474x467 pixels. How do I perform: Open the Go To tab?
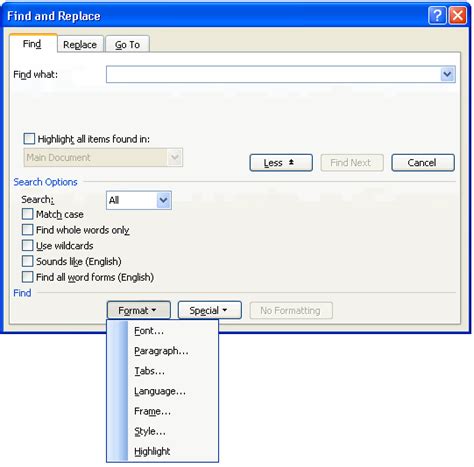pos(127,45)
